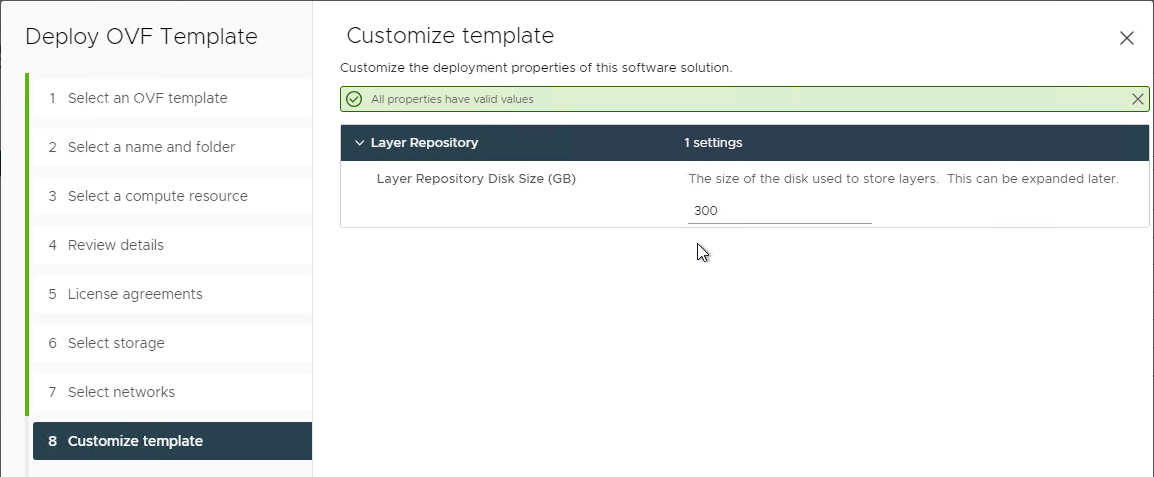The image size is (1154, 477).
Task: Click the Layer Repository Disk Size label
Action: 476,179
